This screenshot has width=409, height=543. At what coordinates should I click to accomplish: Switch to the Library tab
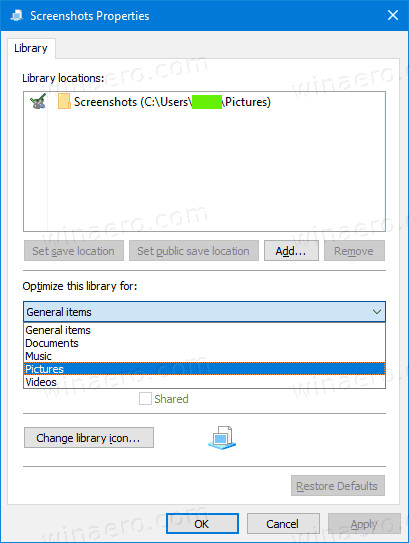coord(31,48)
